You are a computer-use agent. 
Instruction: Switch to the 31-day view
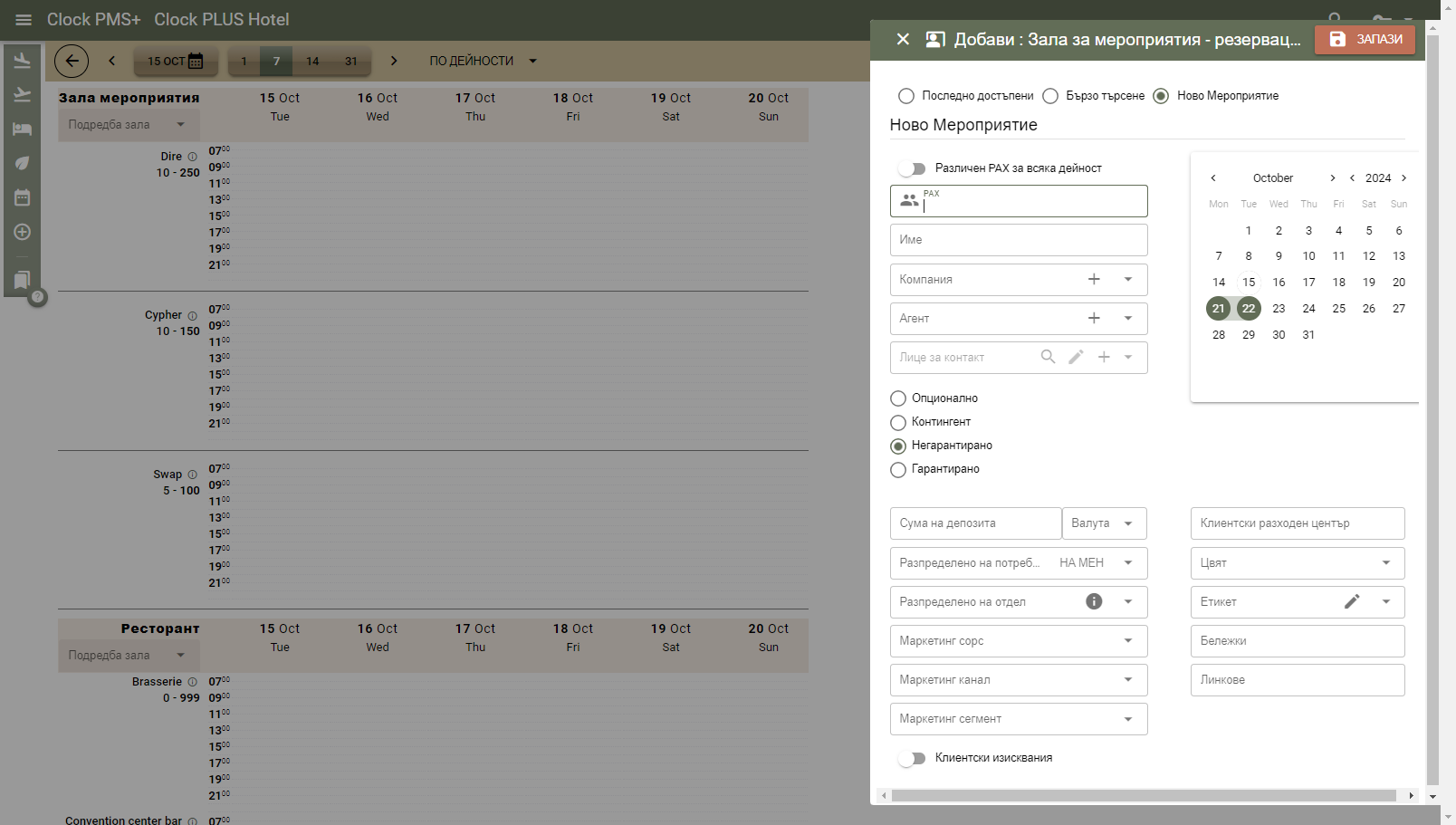[351, 61]
